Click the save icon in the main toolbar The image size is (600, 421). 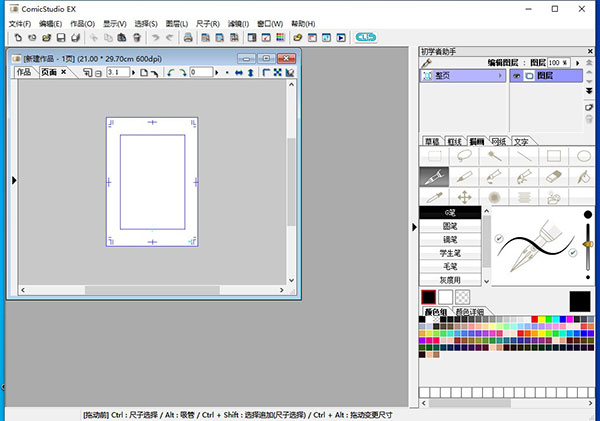pyautogui.click(x=59, y=38)
